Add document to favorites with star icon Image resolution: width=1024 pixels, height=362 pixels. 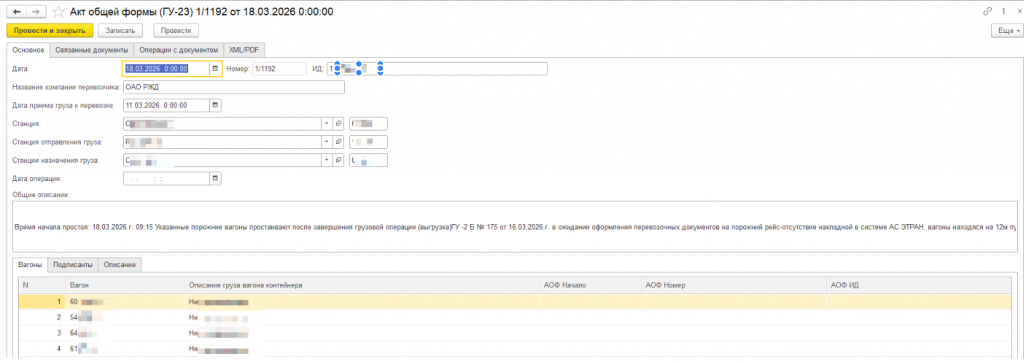coord(58,12)
